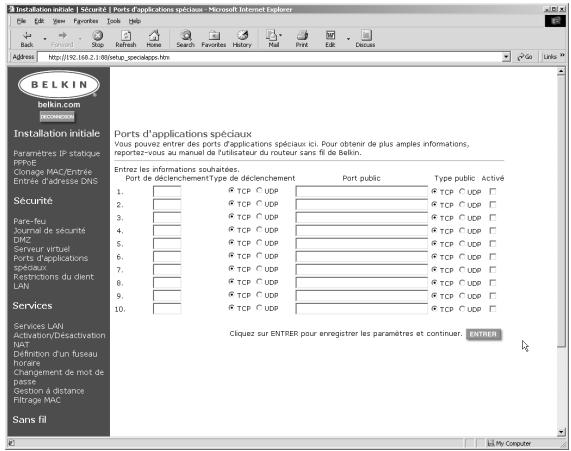The image size is (571, 451).
Task: Select UDP public type for row 10
Action: click(462, 309)
